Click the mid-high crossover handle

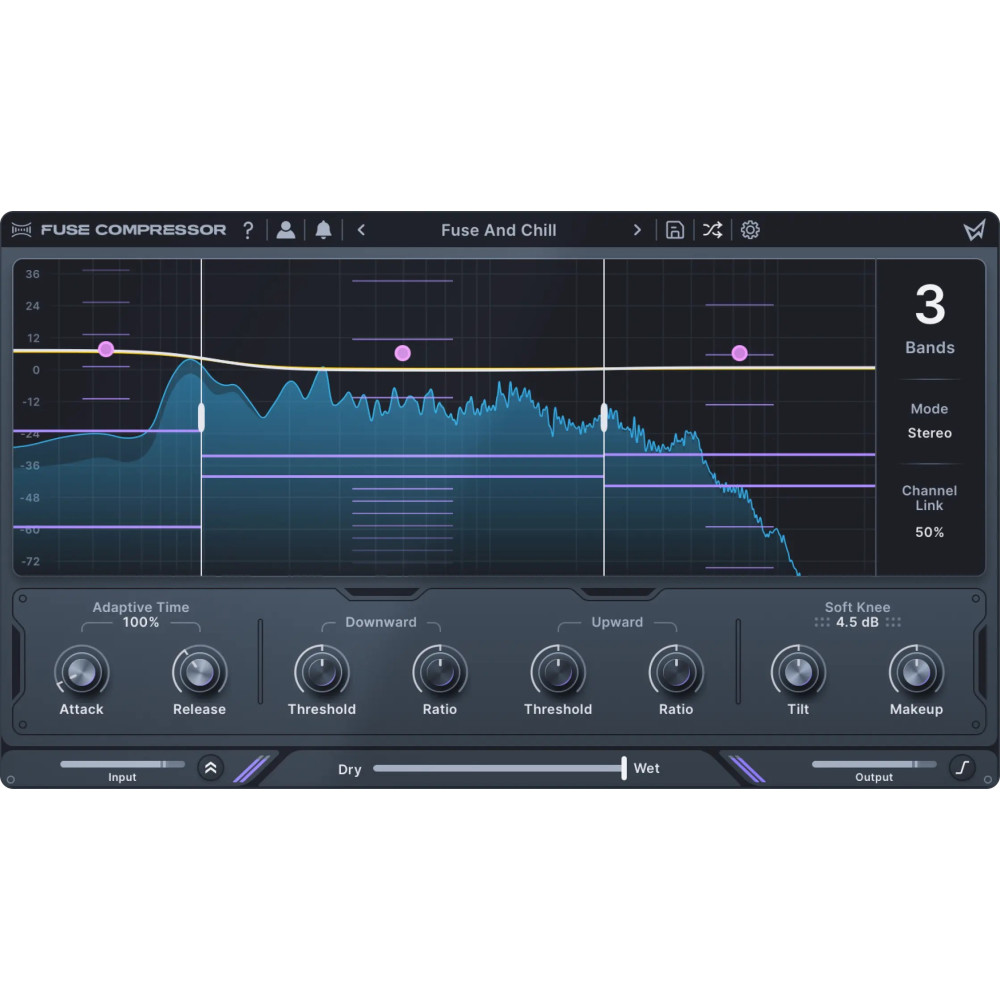click(x=604, y=417)
